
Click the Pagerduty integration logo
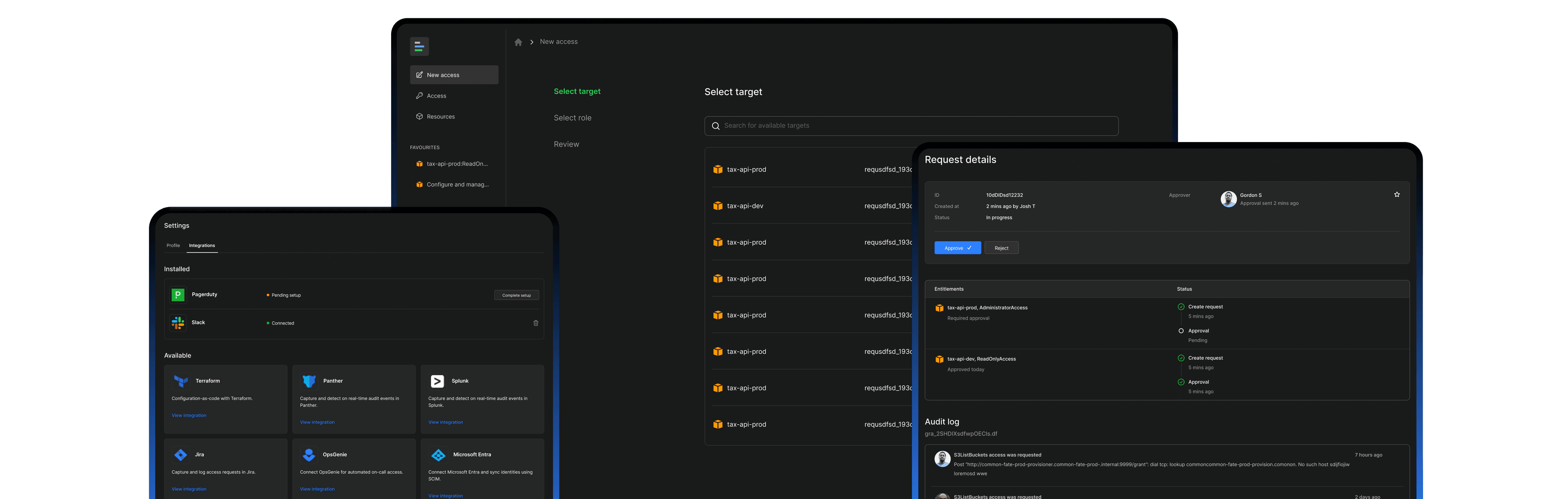(x=178, y=294)
